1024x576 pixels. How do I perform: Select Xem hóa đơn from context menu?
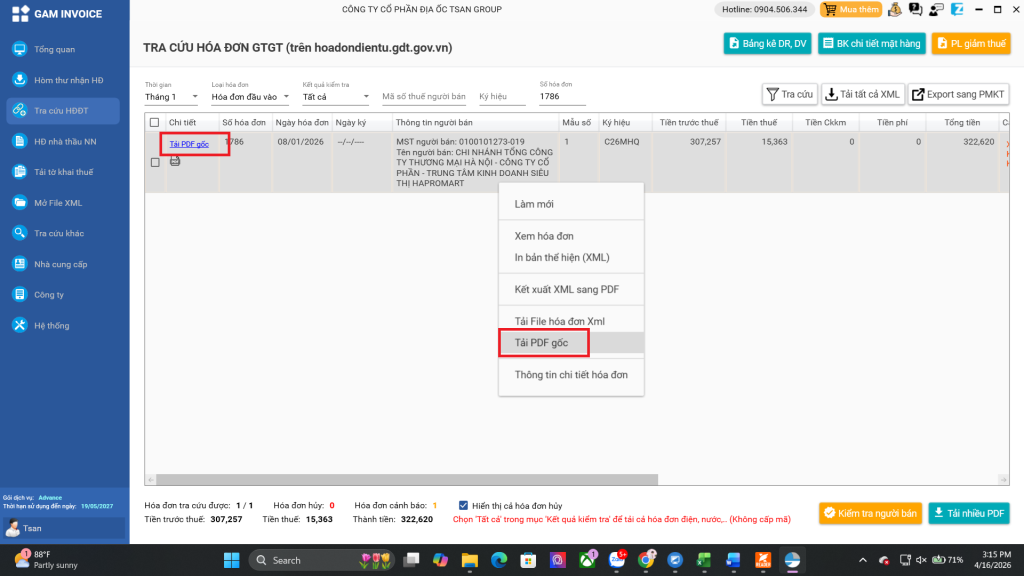544,236
